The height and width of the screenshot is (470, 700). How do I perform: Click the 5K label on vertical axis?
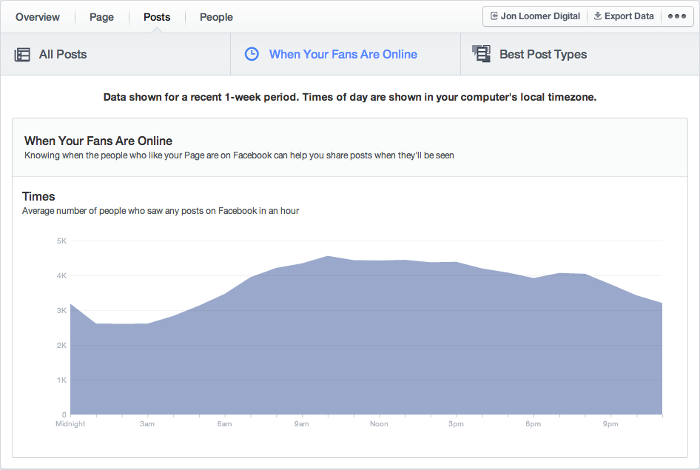(x=62, y=241)
